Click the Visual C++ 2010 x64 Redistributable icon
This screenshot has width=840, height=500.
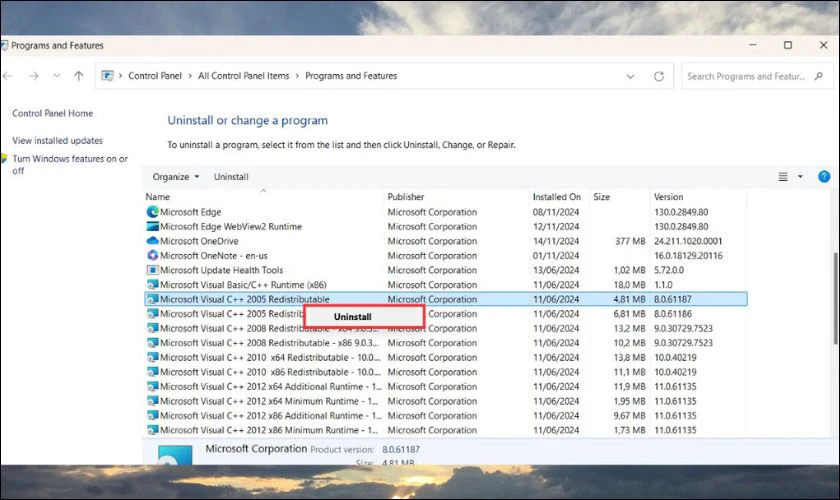(x=153, y=357)
